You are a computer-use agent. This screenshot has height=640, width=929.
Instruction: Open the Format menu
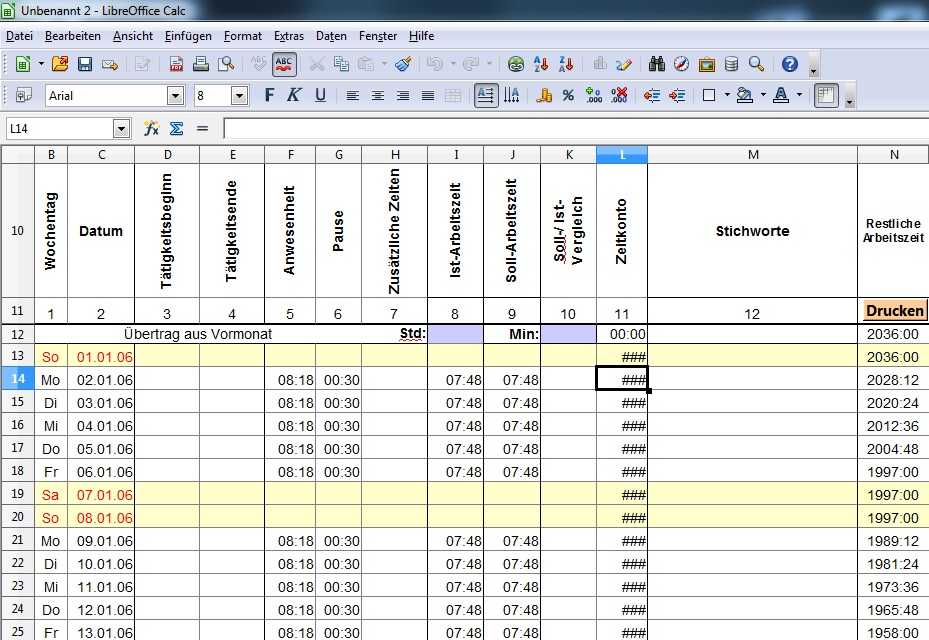point(243,36)
